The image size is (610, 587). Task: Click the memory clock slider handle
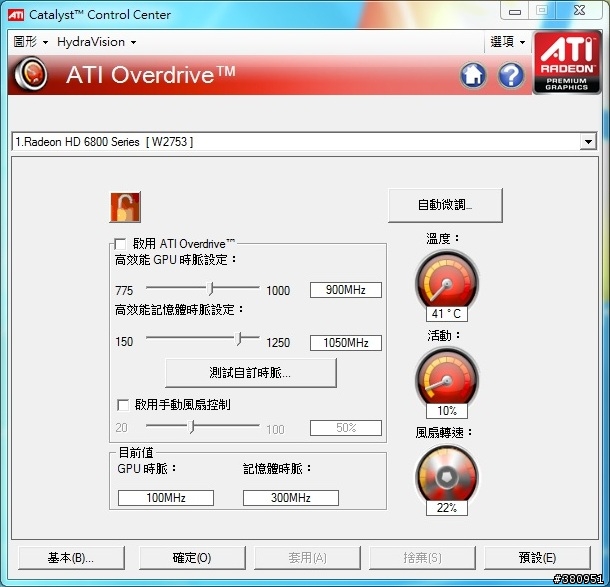click(x=239, y=339)
